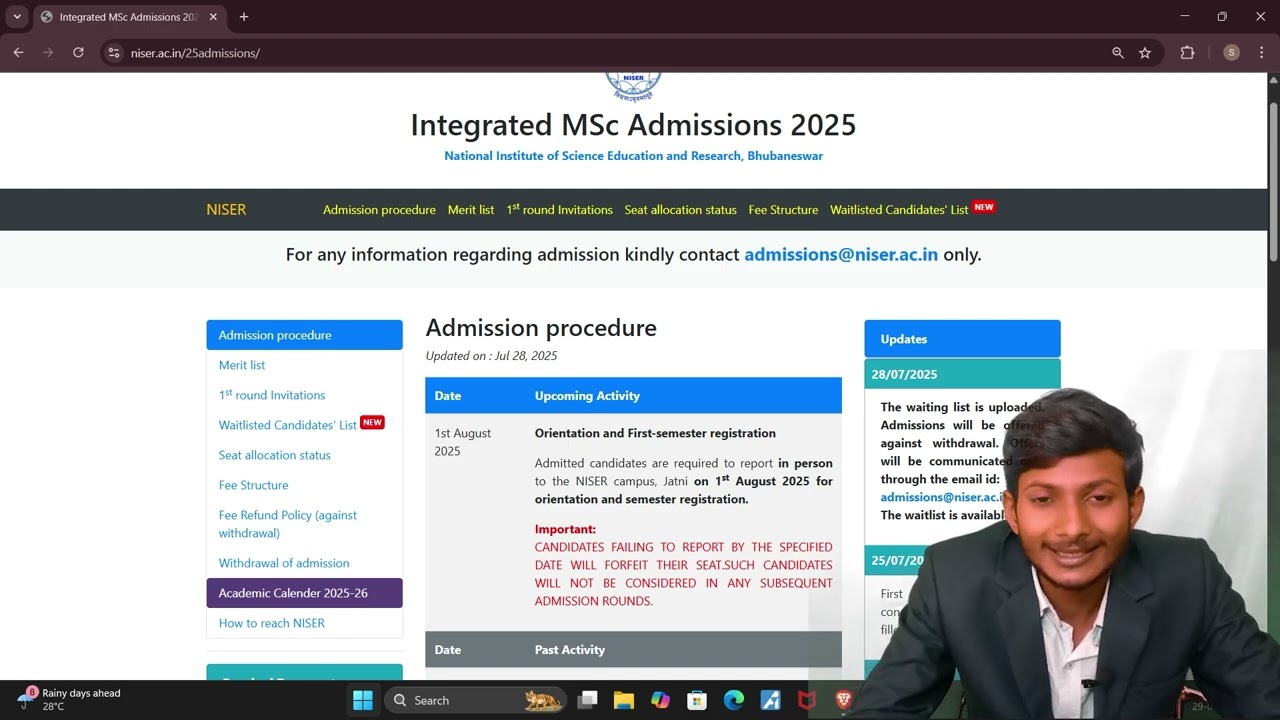Viewport: 1280px width, 720px height.
Task: Click the admissions@niser.ac.in link in Updates panel
Action: pyautogui.click(x=941, y=497)
